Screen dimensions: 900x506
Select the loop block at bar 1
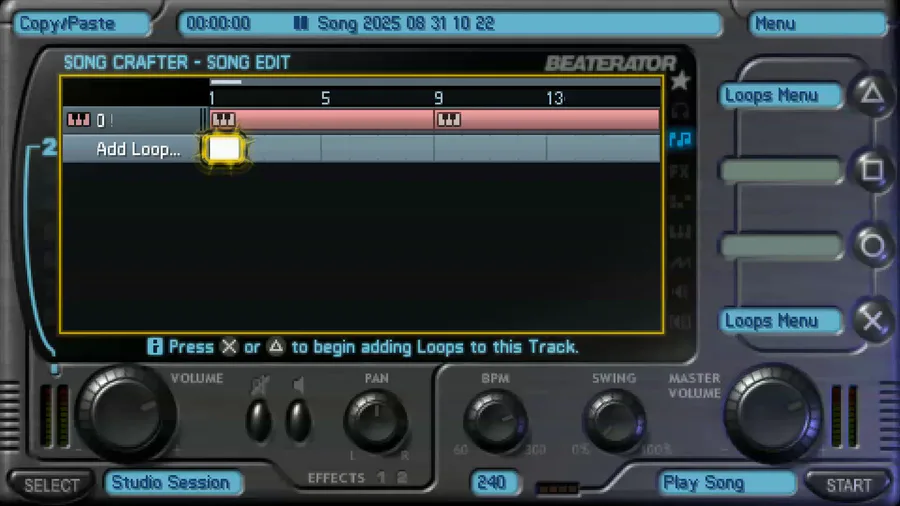click(x=321, y=120)
